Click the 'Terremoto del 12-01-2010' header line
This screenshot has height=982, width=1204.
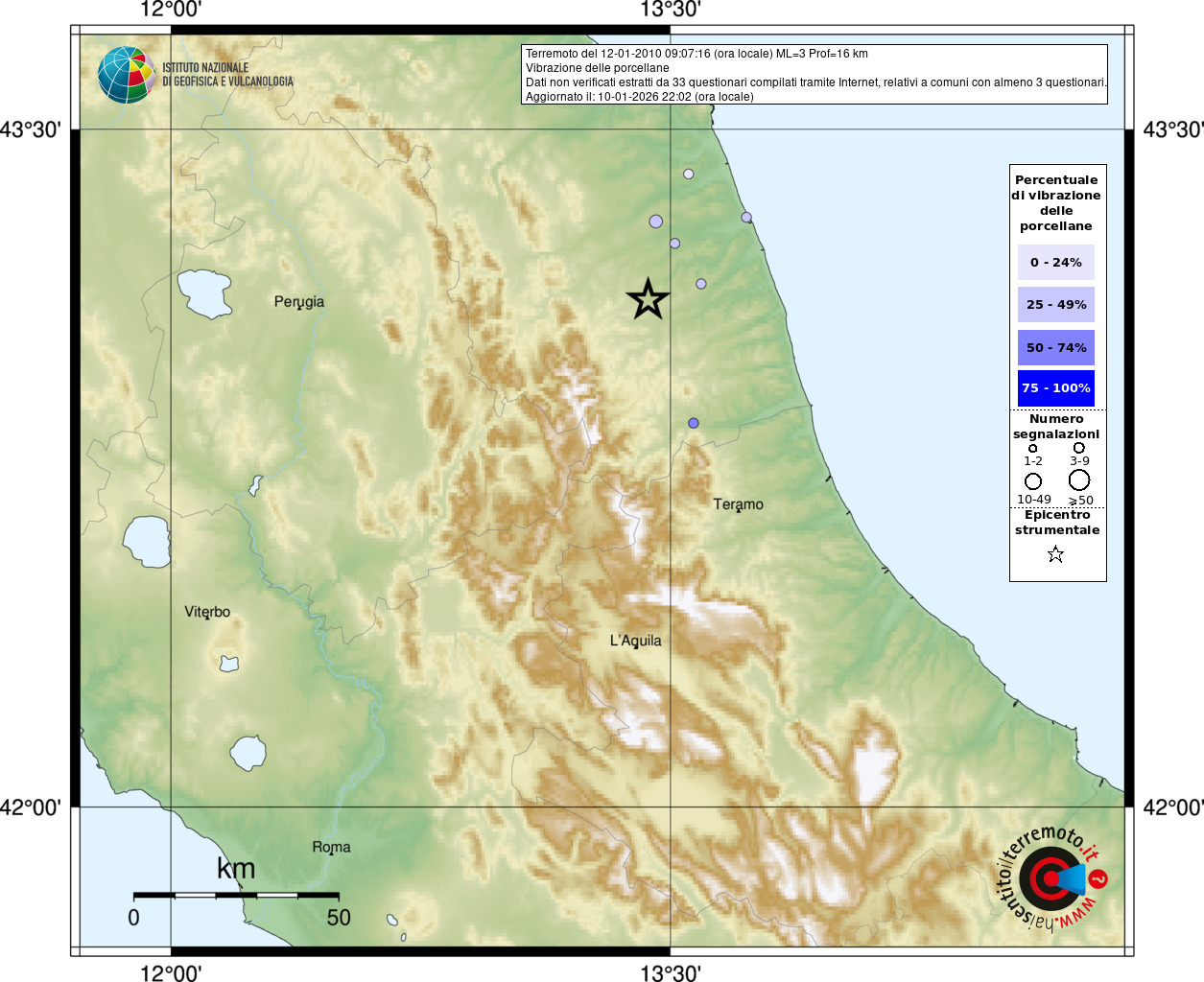pos(696,54)
